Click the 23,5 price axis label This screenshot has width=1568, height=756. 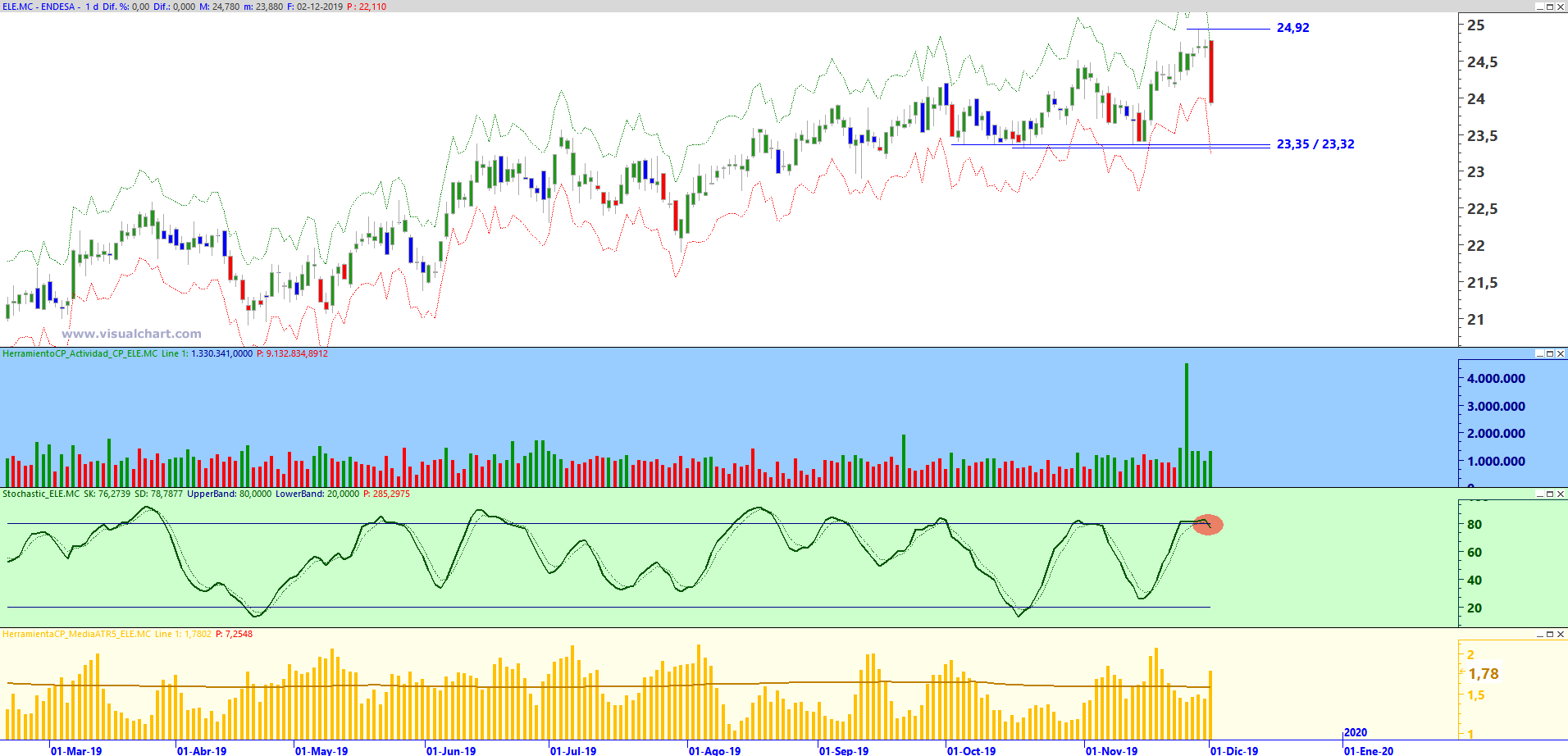1482,135
